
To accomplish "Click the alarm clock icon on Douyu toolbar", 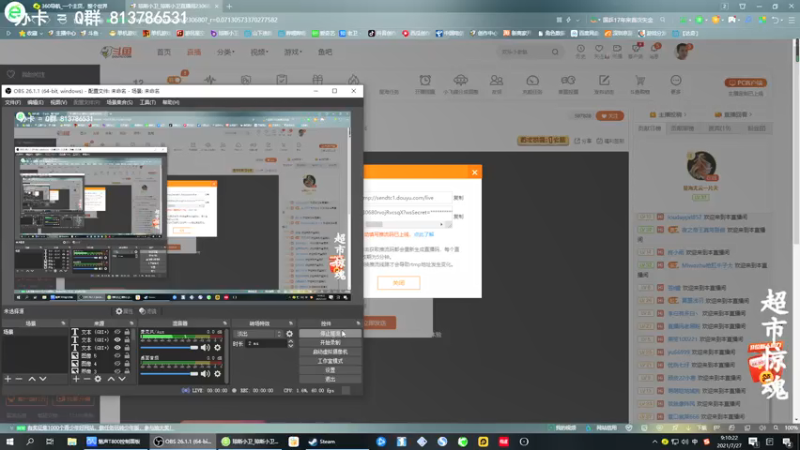I will [424, 81].
